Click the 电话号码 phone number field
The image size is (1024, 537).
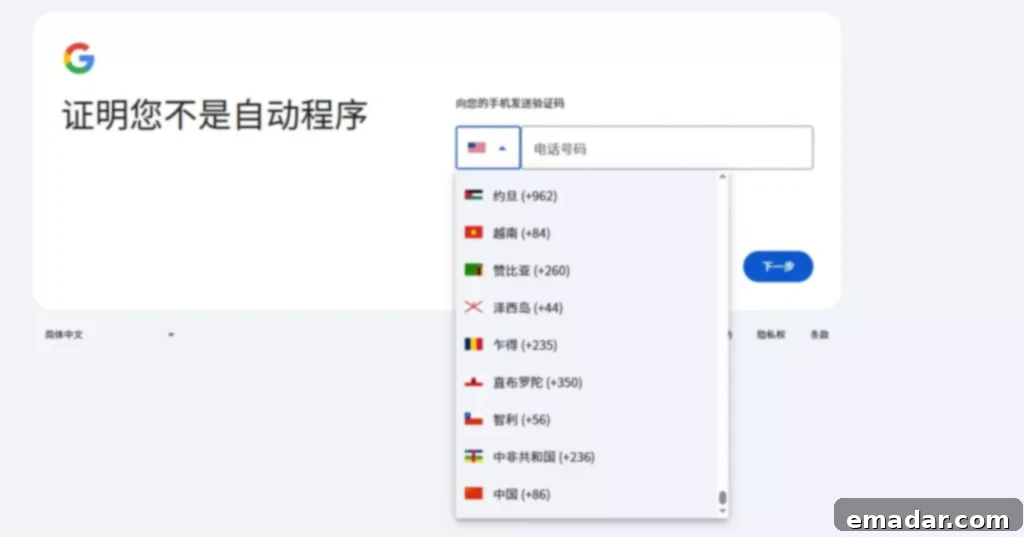pos(667,148)
